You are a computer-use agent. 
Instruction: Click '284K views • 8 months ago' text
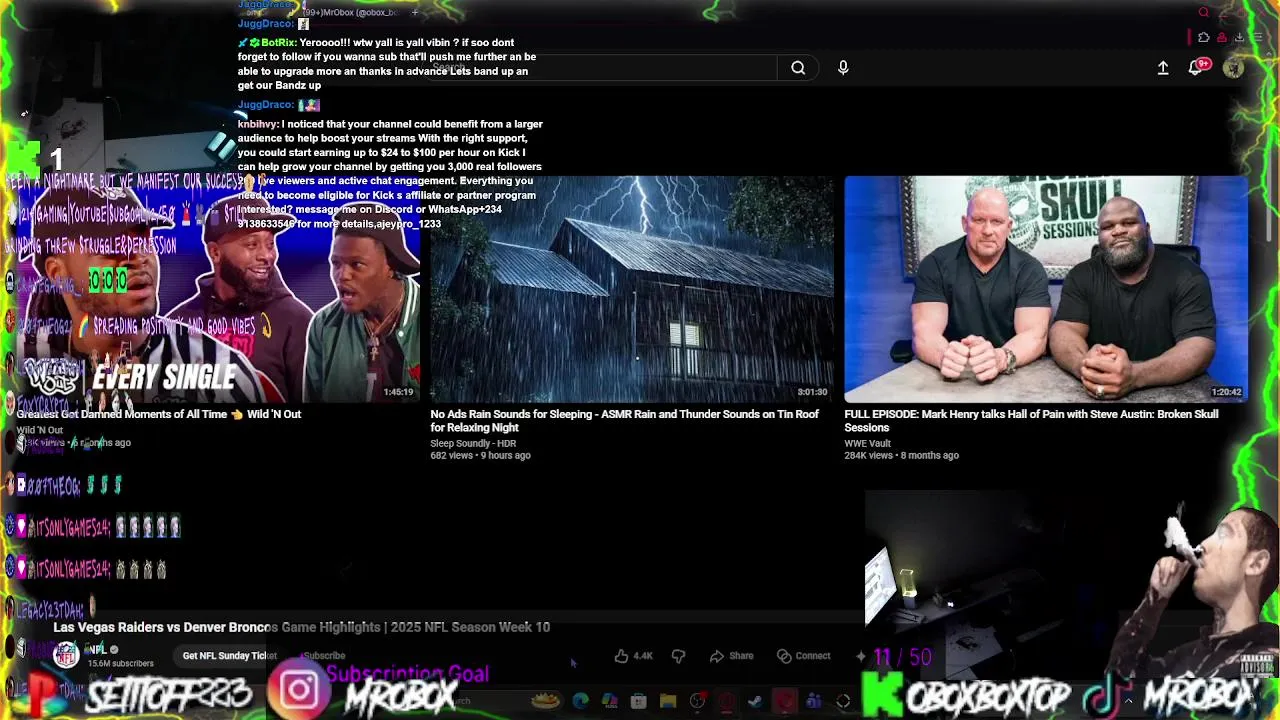pyautogui.click(x=901, y=455)
